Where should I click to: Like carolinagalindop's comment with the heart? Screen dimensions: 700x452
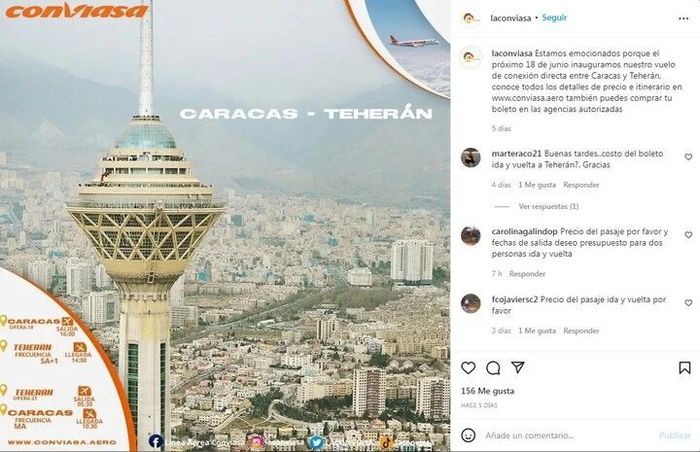point(688,234)
